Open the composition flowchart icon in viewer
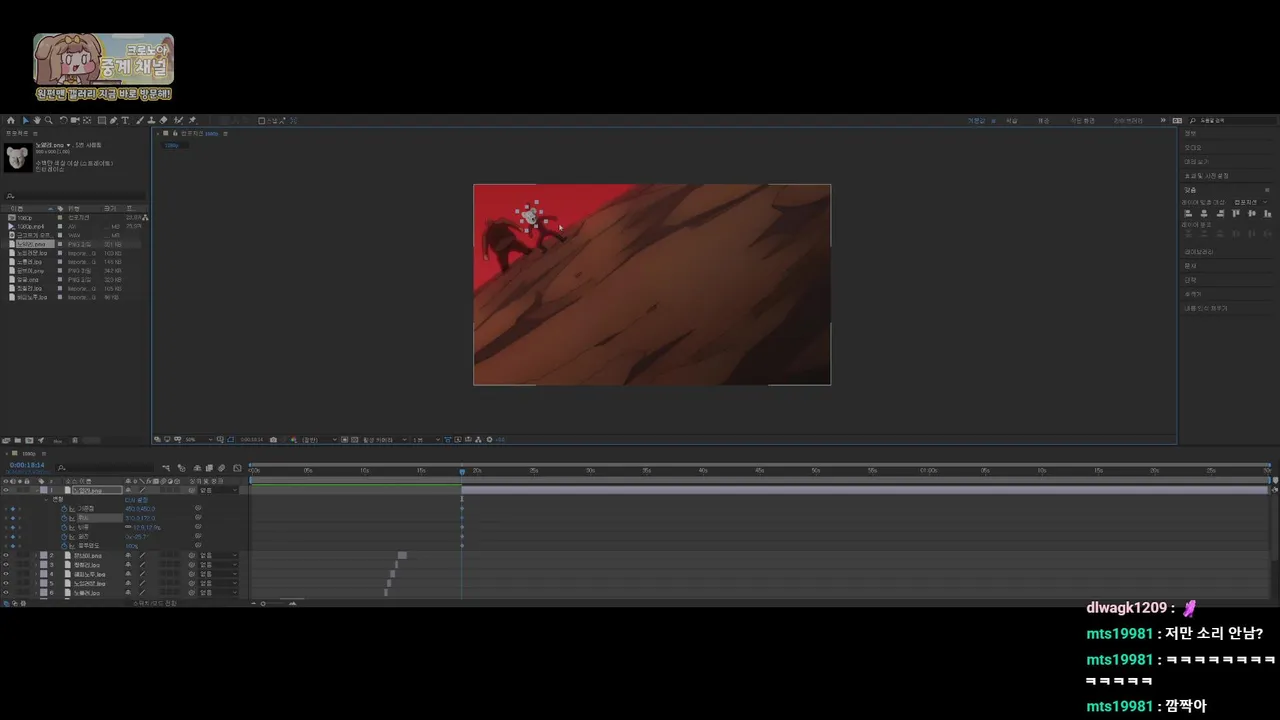This screenshot has height=720, width=1280. [x=478, y=439]
